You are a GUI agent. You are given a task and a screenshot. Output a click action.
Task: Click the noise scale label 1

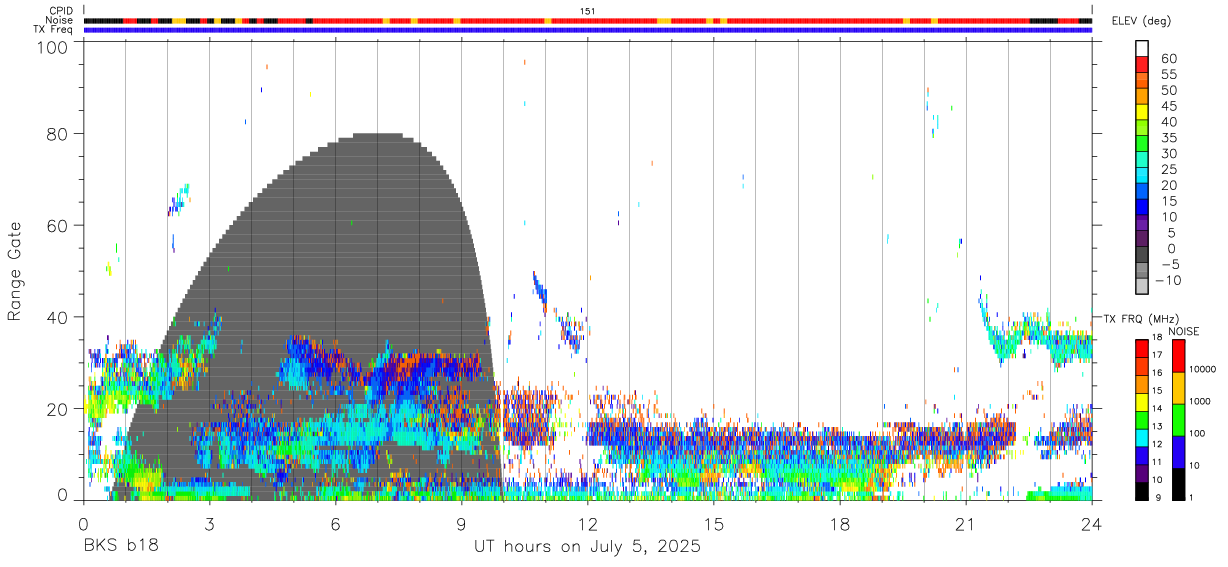coord(1193,497)
